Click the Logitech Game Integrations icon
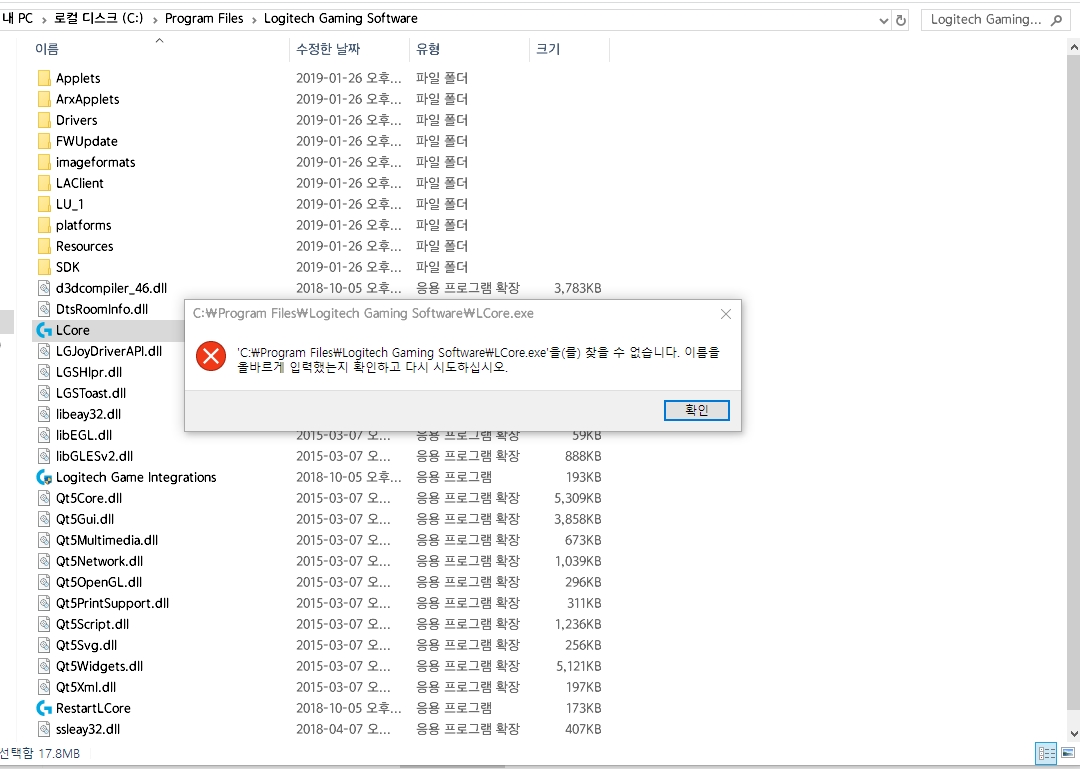 43,477
